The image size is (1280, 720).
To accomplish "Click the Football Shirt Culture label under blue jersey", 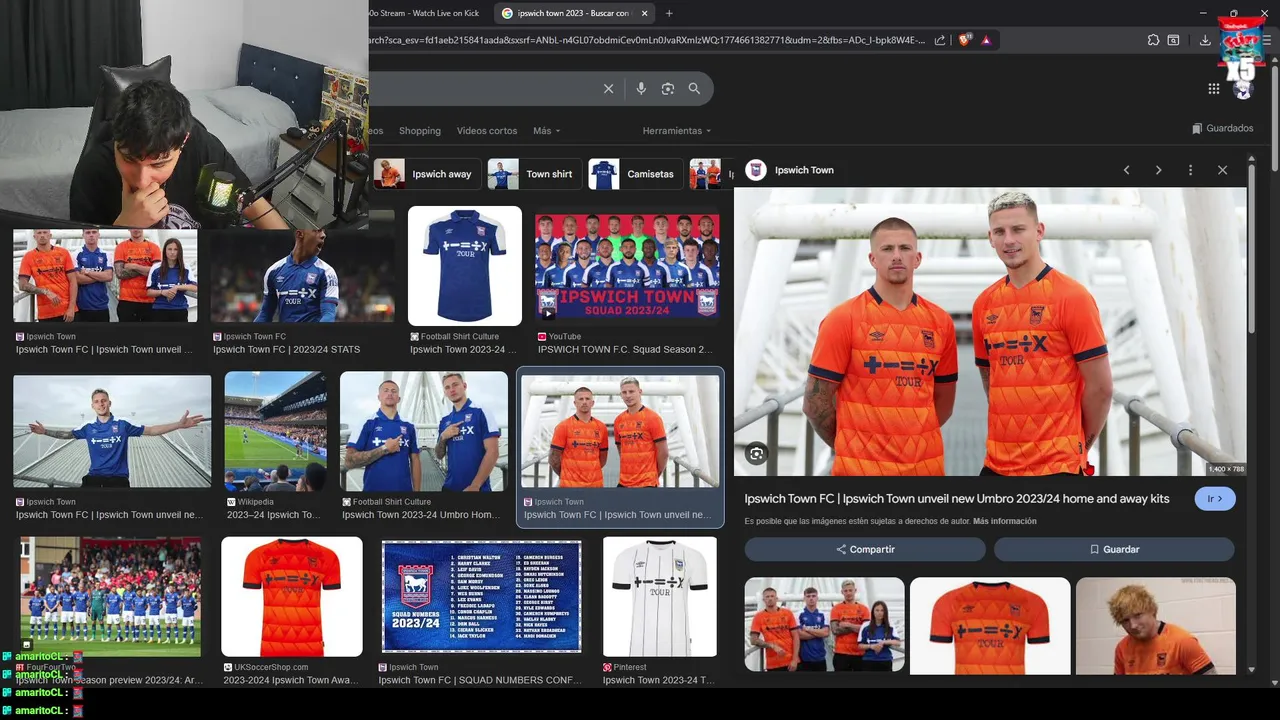I will (x=460, y=337).
